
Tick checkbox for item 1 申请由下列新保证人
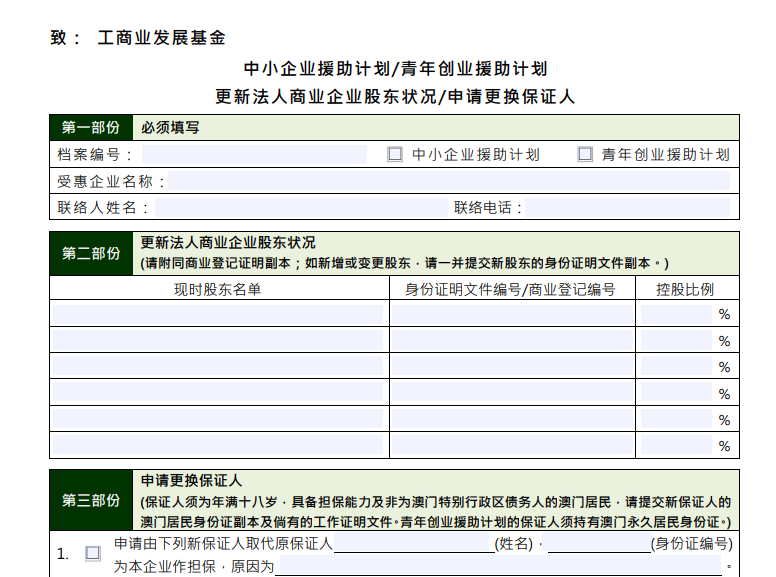click(x=93, y=553)
